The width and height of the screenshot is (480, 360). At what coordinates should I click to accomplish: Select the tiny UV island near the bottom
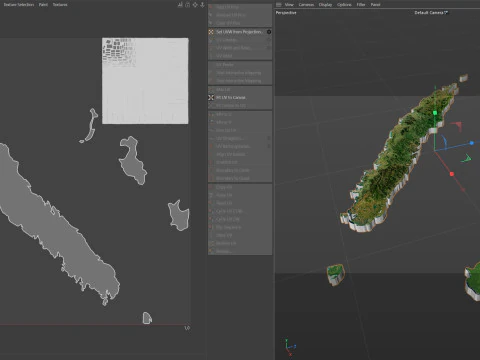(147, 318)
